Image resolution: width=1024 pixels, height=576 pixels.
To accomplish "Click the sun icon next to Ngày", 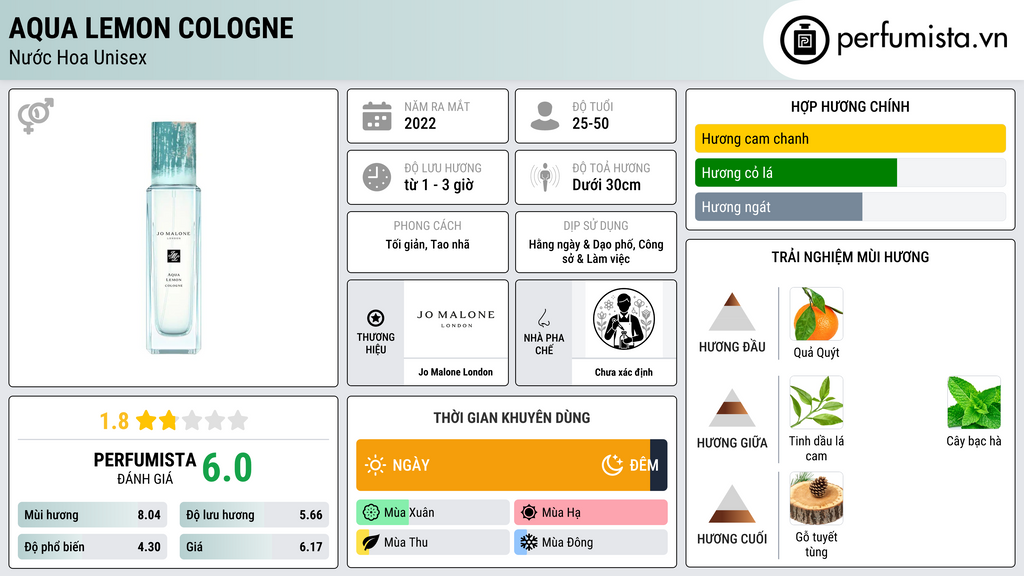I will [x=375, y=465].
